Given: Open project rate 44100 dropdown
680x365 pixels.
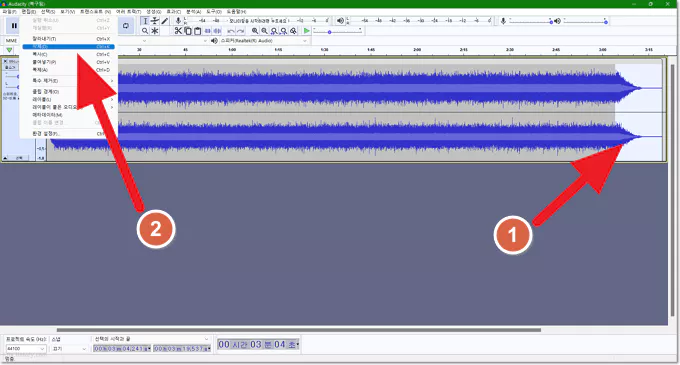Looking at the screenshot, I should click(x=26, y=349).
